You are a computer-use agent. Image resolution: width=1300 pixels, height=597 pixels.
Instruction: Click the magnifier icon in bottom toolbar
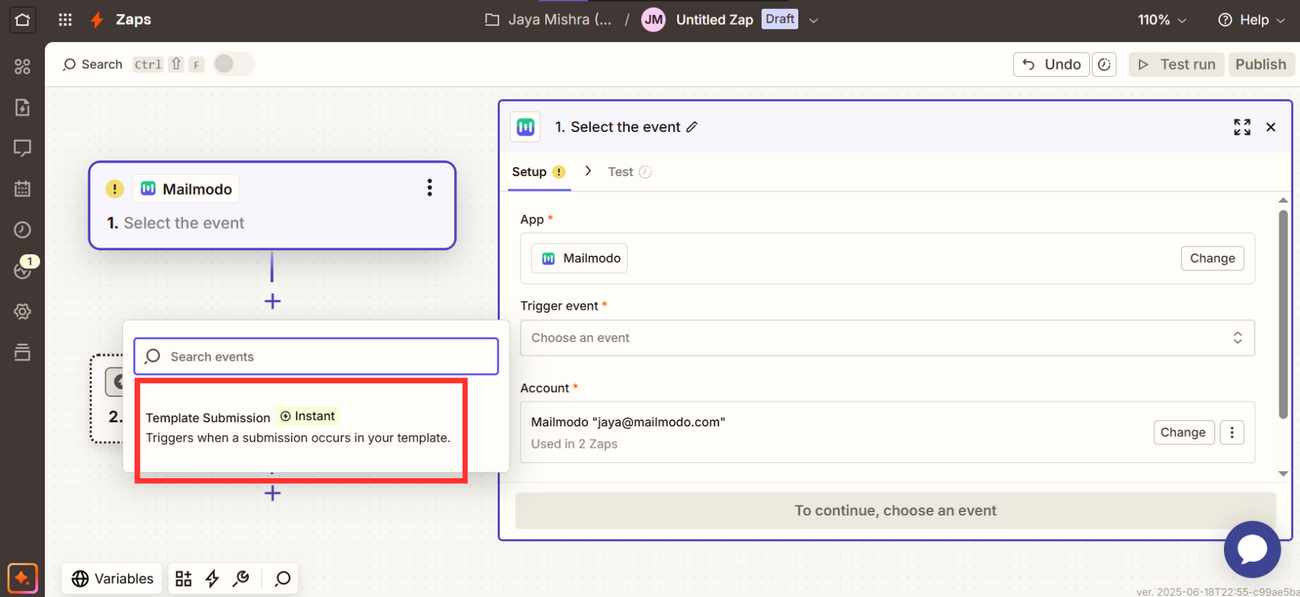pyautogui.click(x=283, y=578)
